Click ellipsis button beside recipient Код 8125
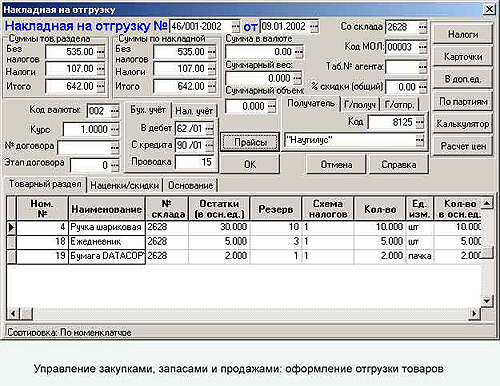The height and width of the screenshot is (386, 500). (419, 122)
